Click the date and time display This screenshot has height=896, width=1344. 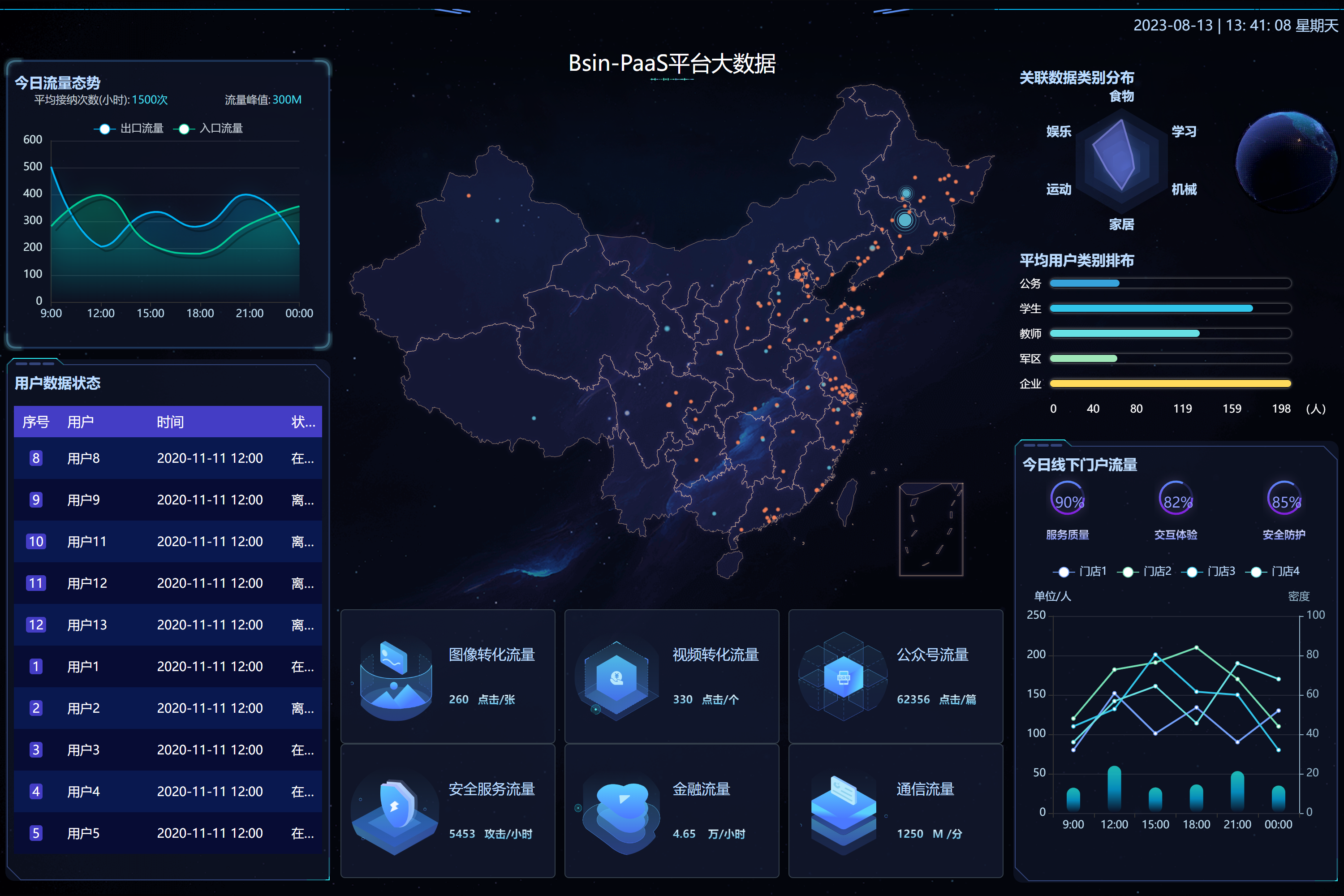[x=1236, y=26]
